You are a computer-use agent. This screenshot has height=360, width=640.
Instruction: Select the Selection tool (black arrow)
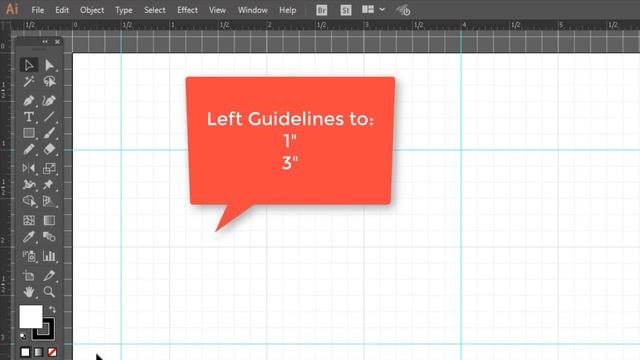(x=29, y=65)
